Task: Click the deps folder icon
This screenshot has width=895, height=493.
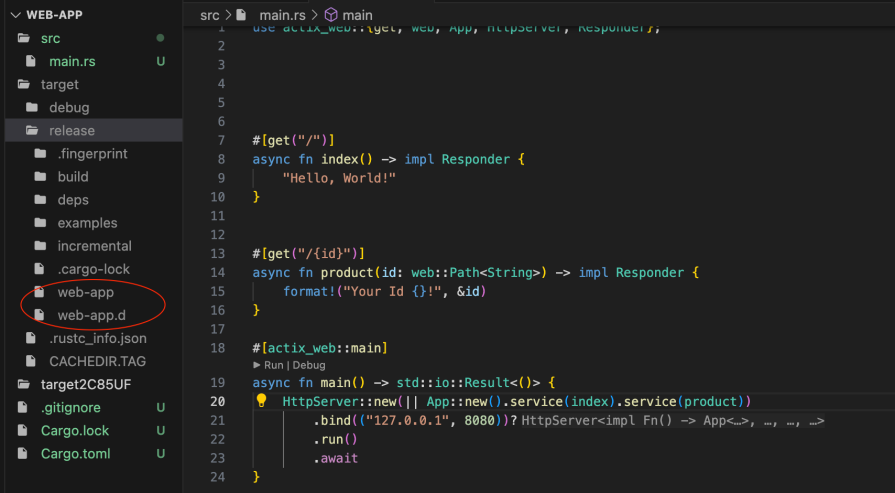Action: pos(40,200)
